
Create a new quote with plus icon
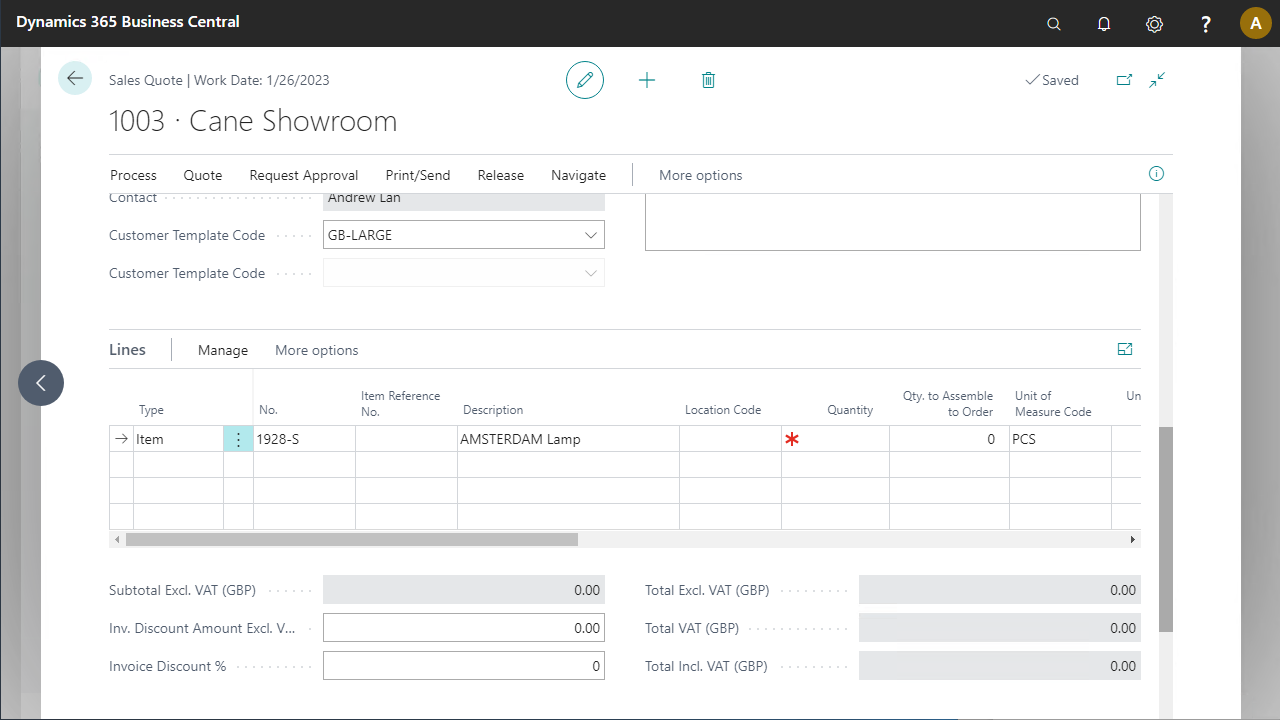point(647,80)
